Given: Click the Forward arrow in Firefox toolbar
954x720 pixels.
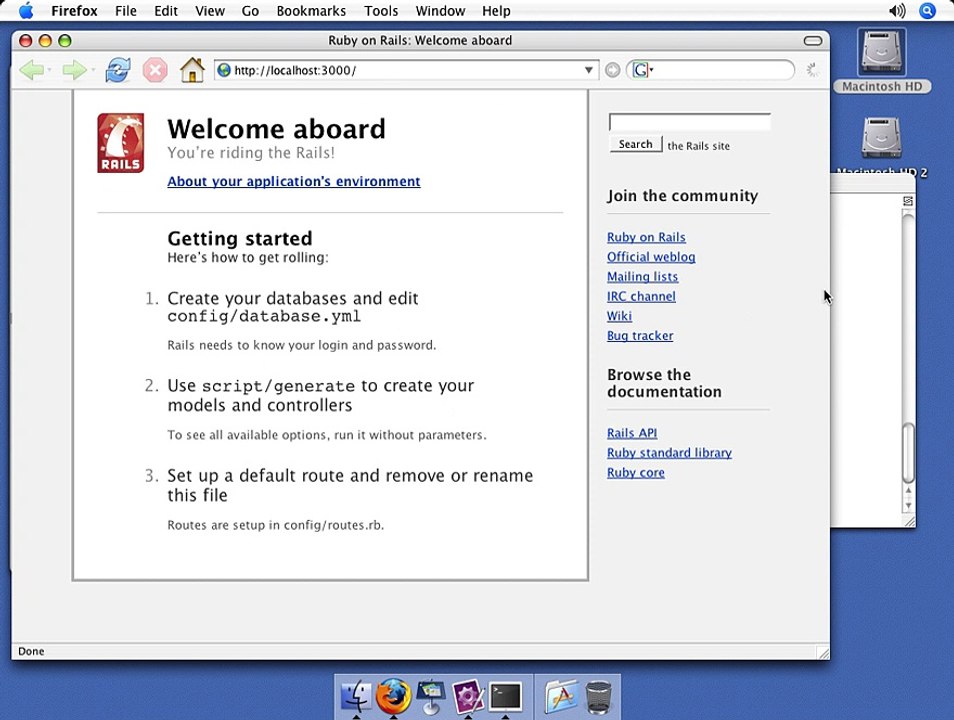Looking at the screenshot, I should tap(74, 71).
